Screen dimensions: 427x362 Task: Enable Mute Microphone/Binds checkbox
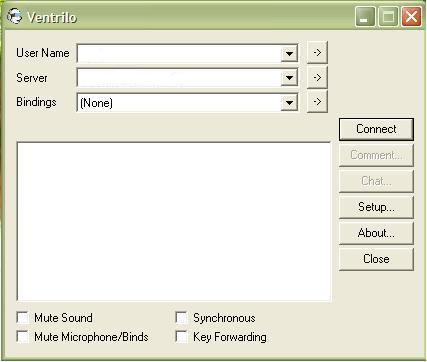pos(23,337)
